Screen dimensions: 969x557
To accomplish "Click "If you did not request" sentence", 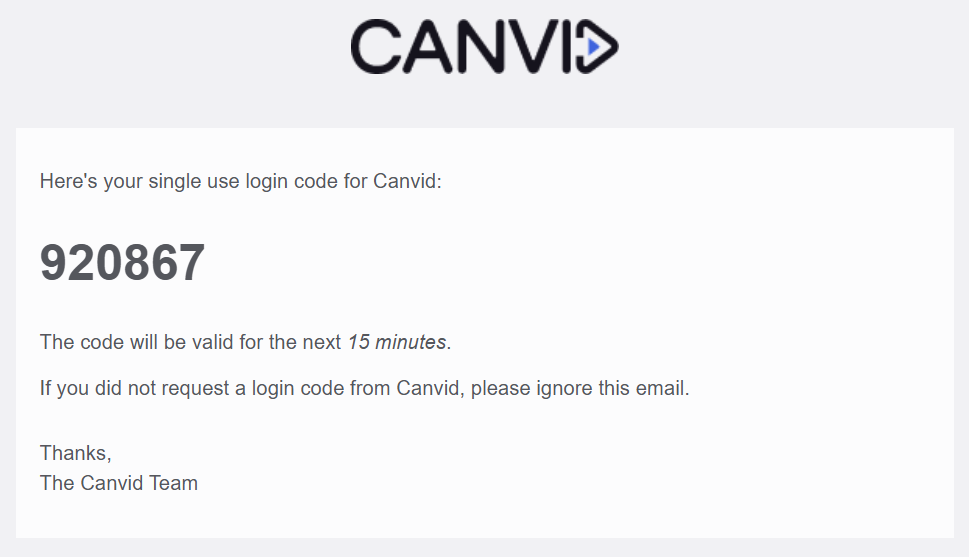I will pos(365,388).
